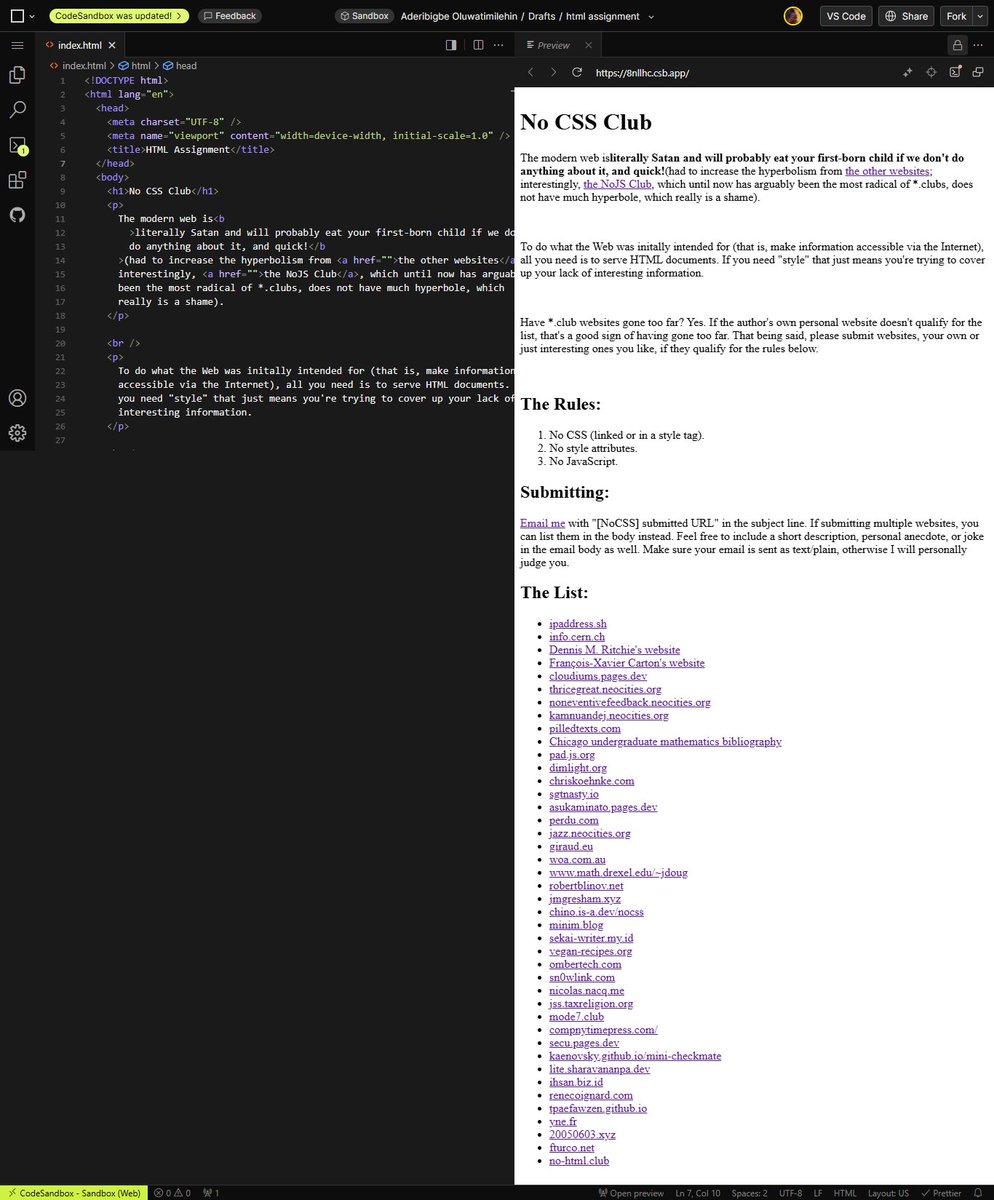Select the index.html editor tab
The height and width of the screenshot is (1200, 994).
coord(79,45)
